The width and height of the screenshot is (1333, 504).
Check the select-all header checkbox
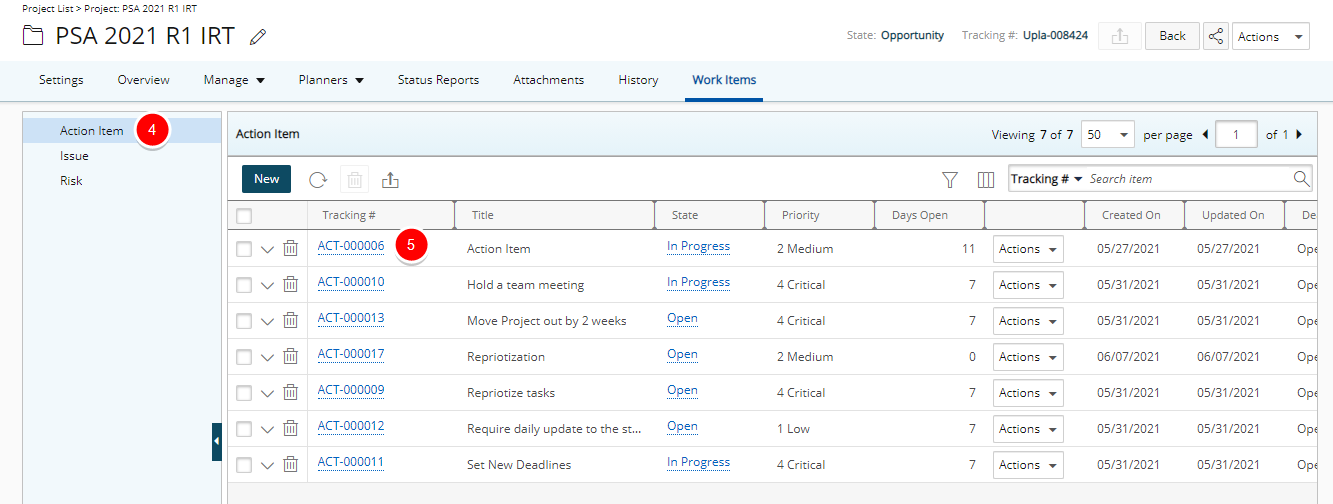coord(245,215)
